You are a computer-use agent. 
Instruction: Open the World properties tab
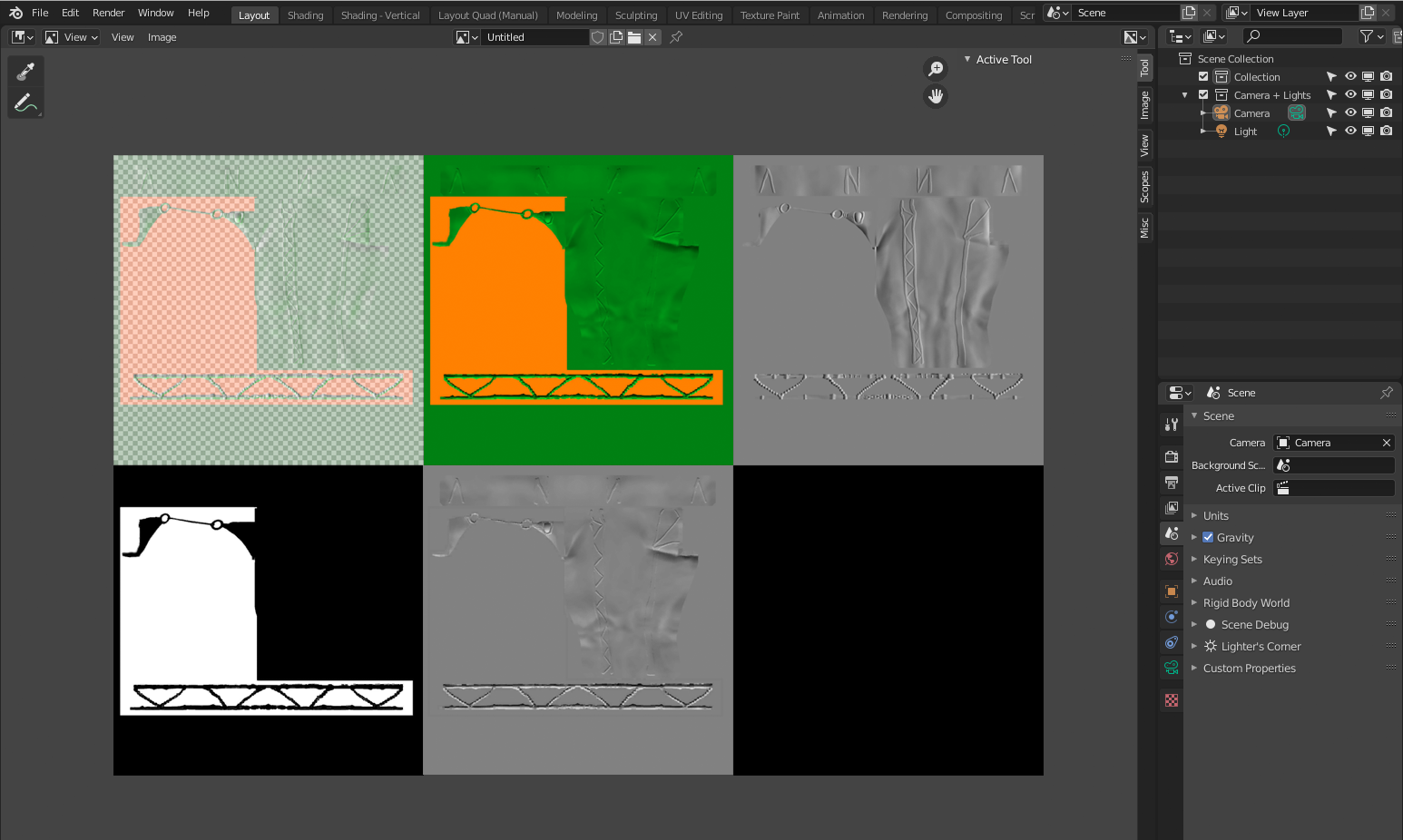(1172, 559)
